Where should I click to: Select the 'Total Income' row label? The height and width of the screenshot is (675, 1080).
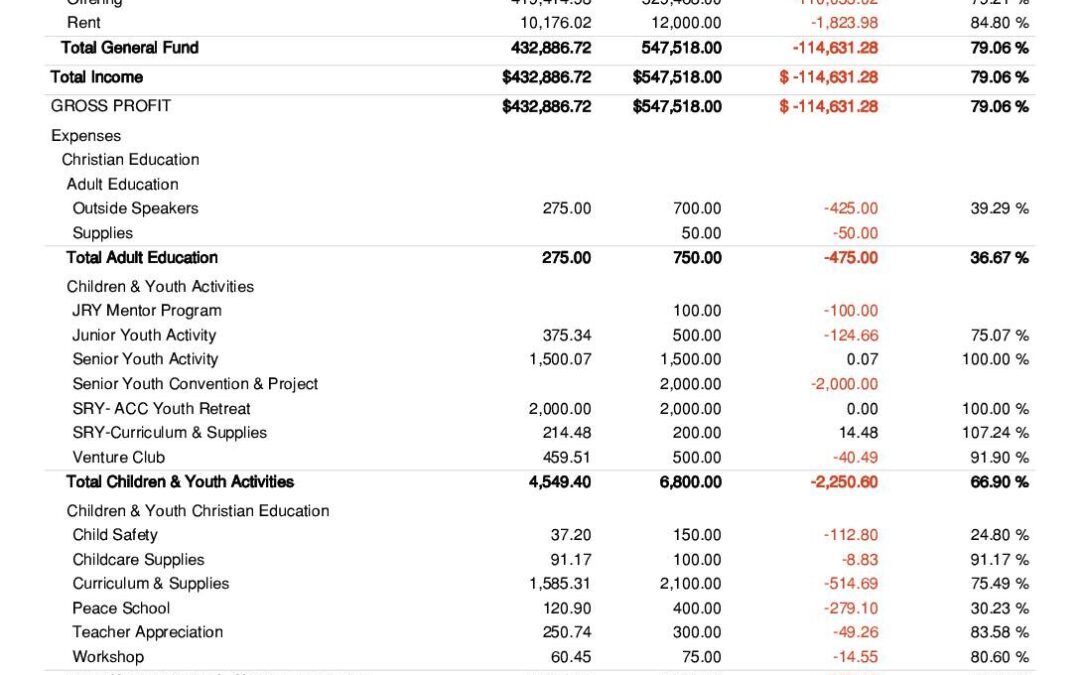96,77
